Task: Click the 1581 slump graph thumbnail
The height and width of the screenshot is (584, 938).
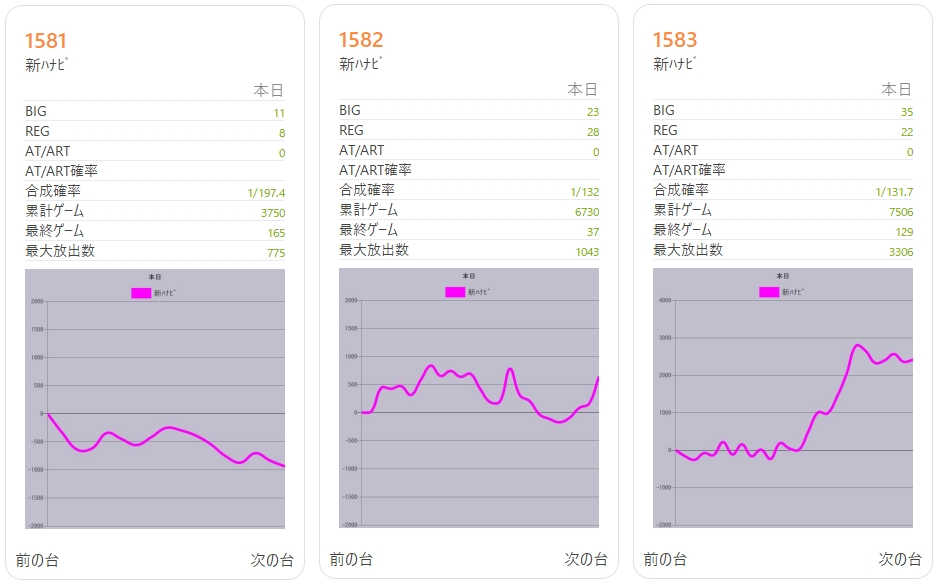Action: pos(155,400)
